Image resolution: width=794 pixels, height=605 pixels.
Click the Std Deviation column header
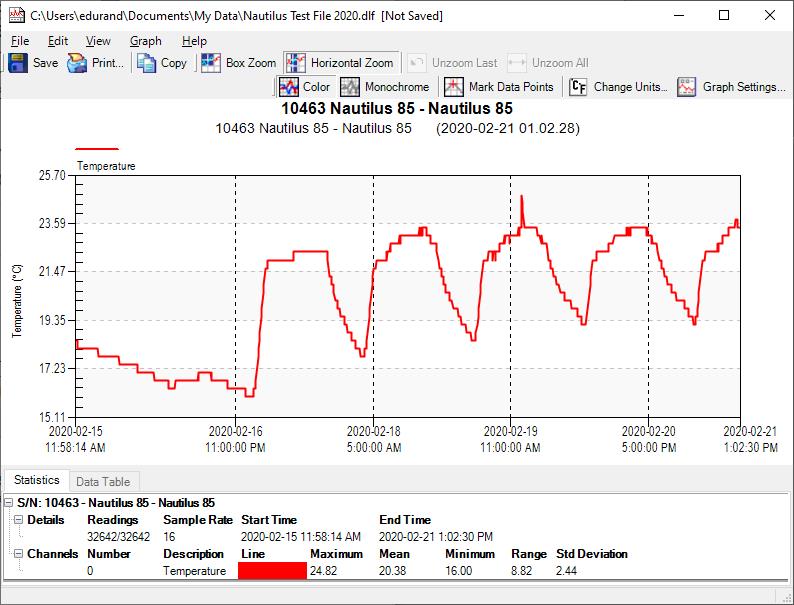pyautogui.click(x=592, y=554)
